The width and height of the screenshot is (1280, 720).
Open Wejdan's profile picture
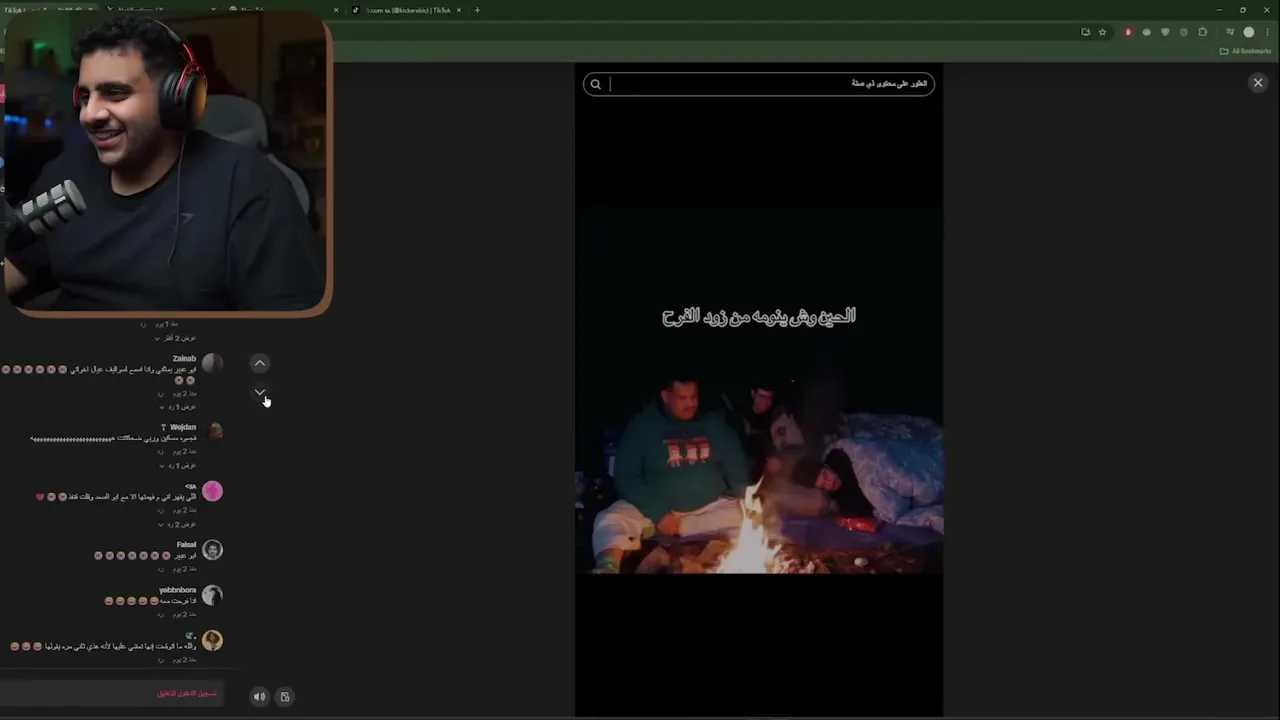[x=212, y=432]
